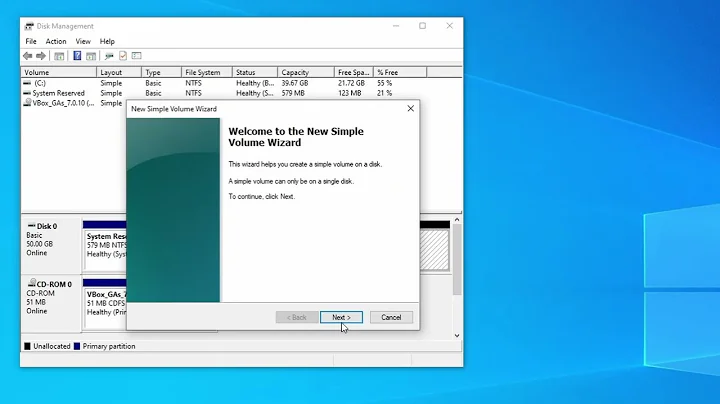The height and width of the screenshot is (404, 720).
Task: Click the 21.72 GB free space cell
Action: point(351,83)
